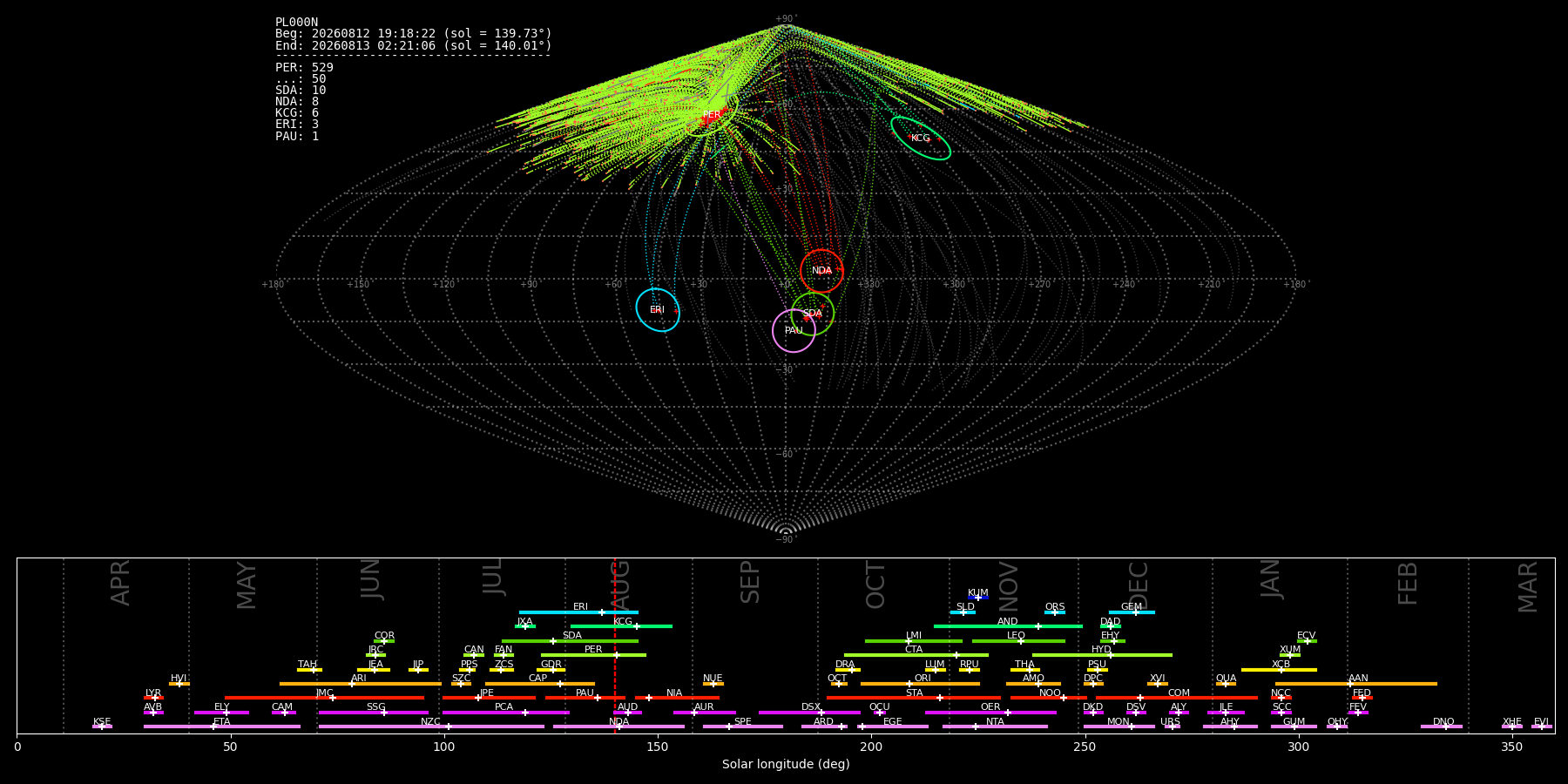Click the red dashed current-longitude line
The width and height of the screenshot is (1568, 784).
(x=615, y=645)
